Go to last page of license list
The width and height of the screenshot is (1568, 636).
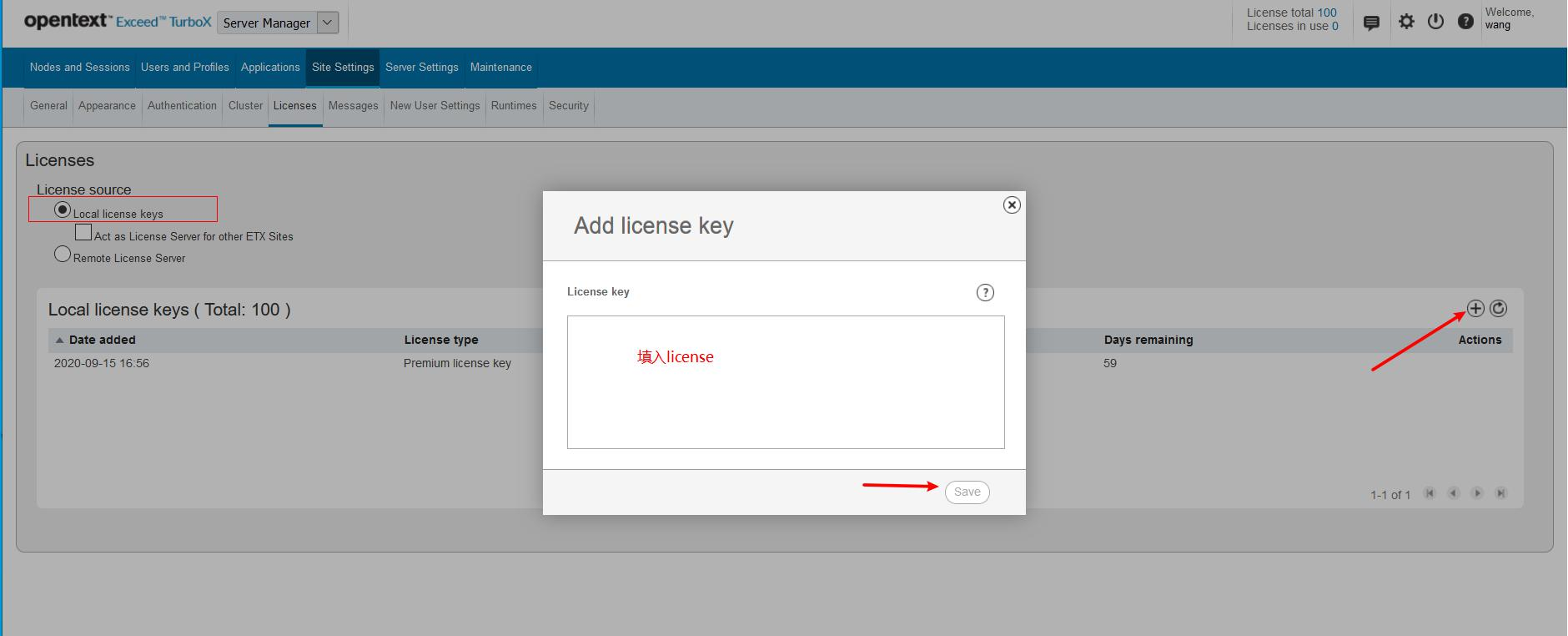(1501, 493)
